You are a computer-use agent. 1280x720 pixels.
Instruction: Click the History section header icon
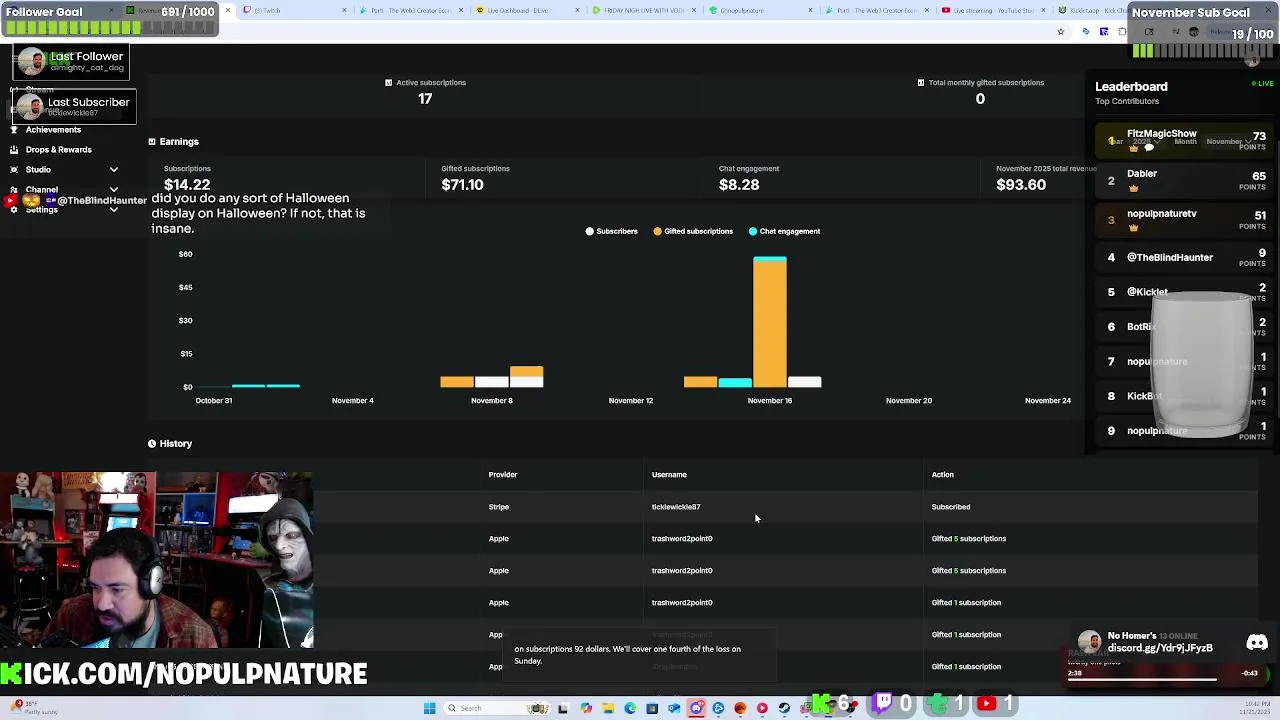coord(152,444)
